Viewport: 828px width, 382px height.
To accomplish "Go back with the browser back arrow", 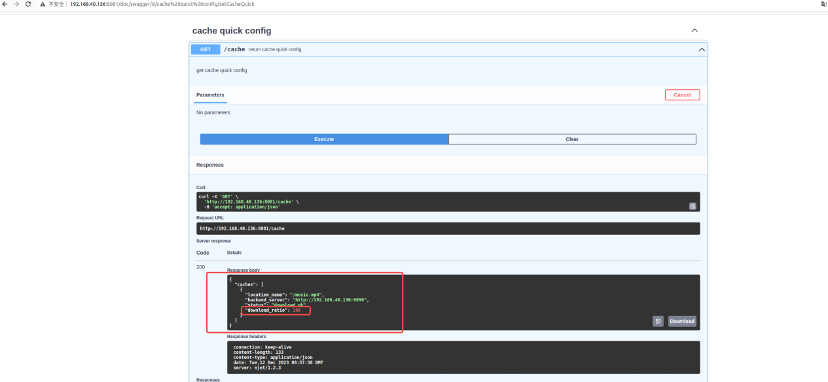I will click(5, 4).
